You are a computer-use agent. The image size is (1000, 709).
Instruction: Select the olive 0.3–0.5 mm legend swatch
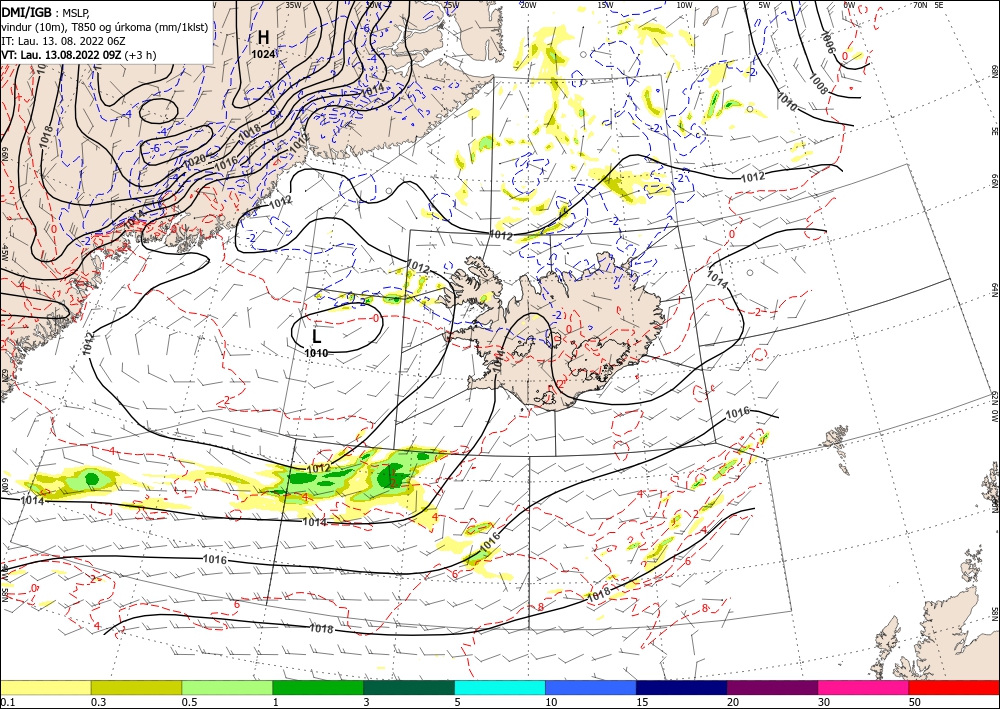(136, 687)
